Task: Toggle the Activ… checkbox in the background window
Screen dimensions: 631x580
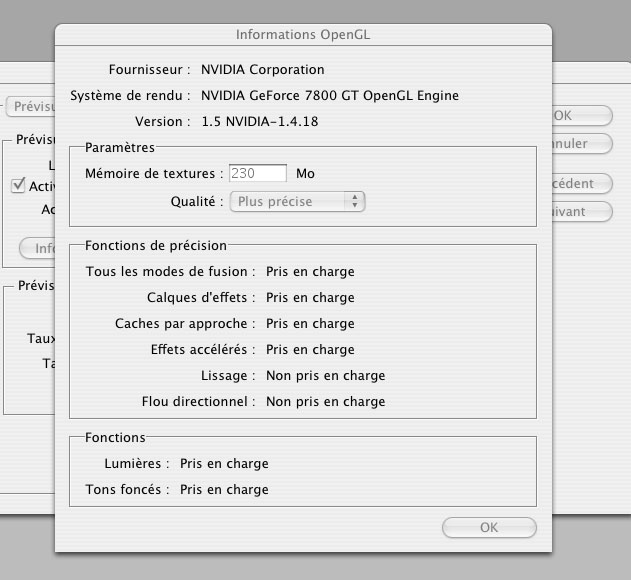Action: (x=18, y=186)
